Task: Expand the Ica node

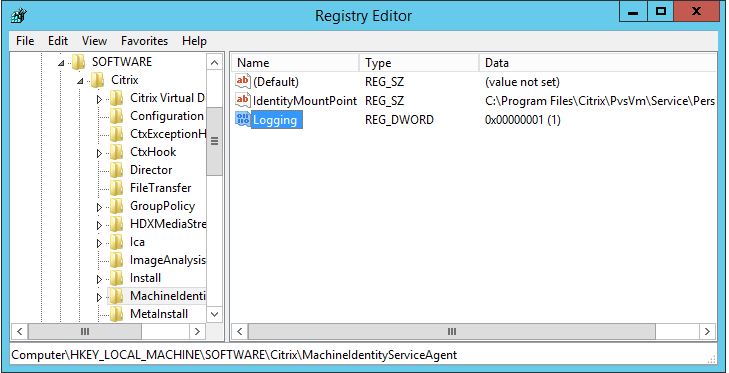Action: tap(99, 243)
